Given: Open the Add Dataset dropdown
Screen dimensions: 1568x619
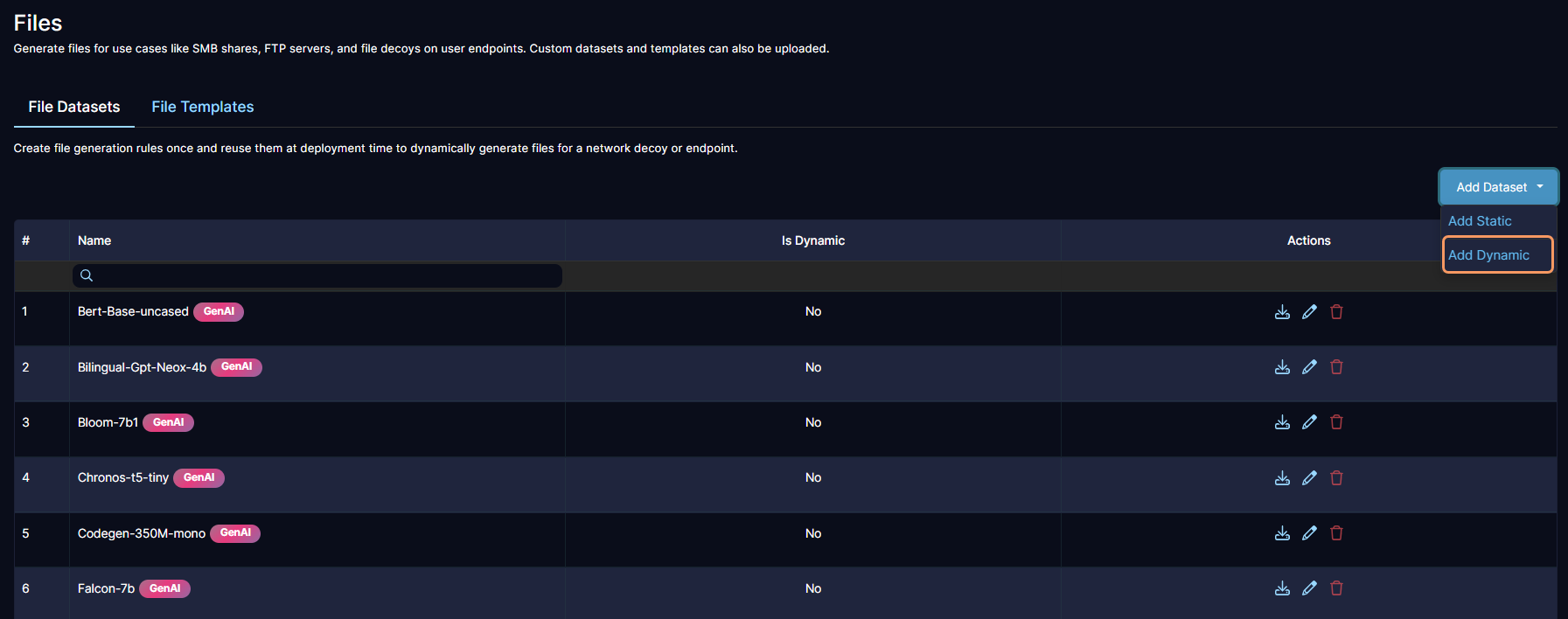Looking at the screenshot, I should point(1497,186).
